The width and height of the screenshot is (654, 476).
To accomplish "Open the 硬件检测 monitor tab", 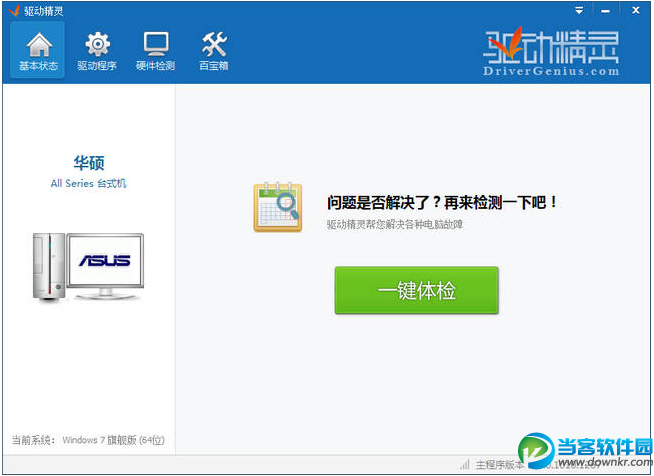I will 156,51.
